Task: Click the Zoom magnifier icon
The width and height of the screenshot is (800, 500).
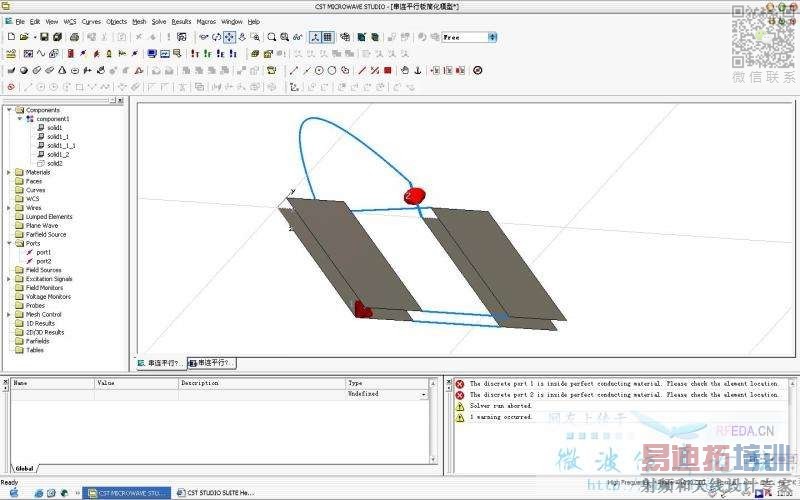Action: point(272,37)
